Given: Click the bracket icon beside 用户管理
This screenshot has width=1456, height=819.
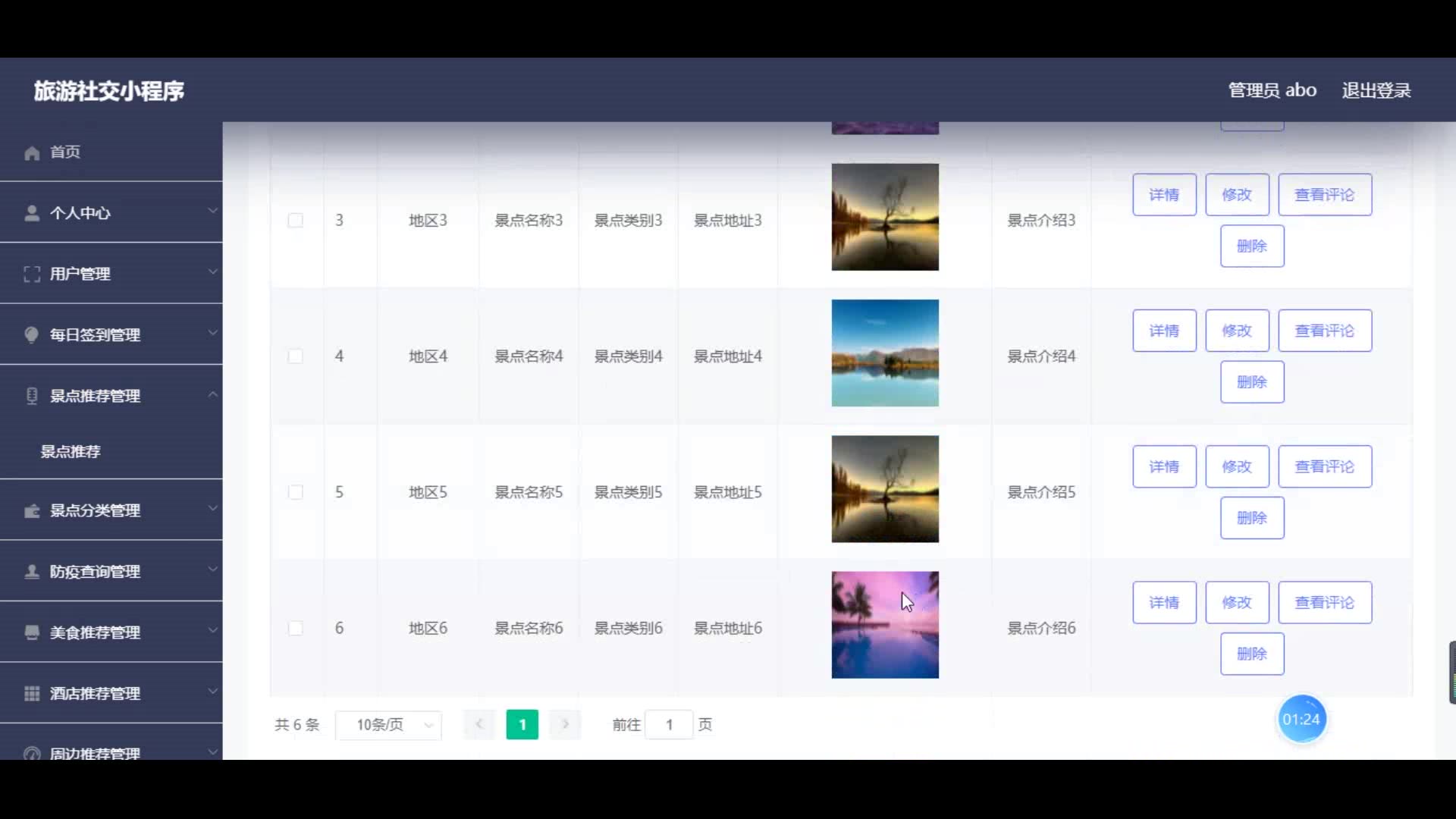Looking at the screenshot, I should point(32,274).
